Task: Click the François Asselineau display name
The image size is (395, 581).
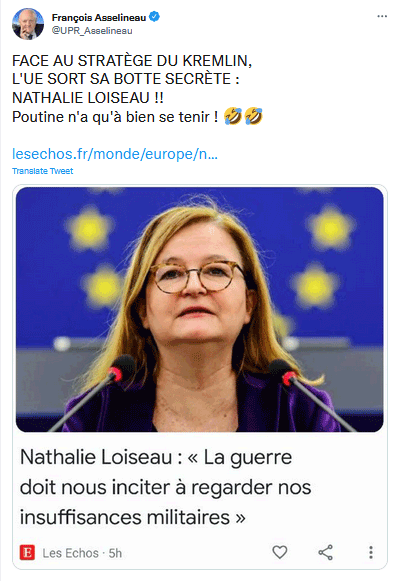Action: pyautogui.click(x=99, y=17)
